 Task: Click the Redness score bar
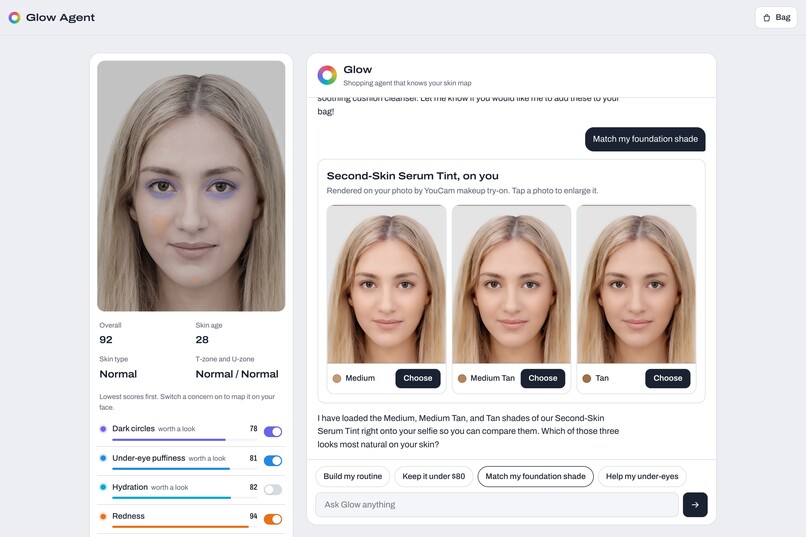click(x=185, y=527)
